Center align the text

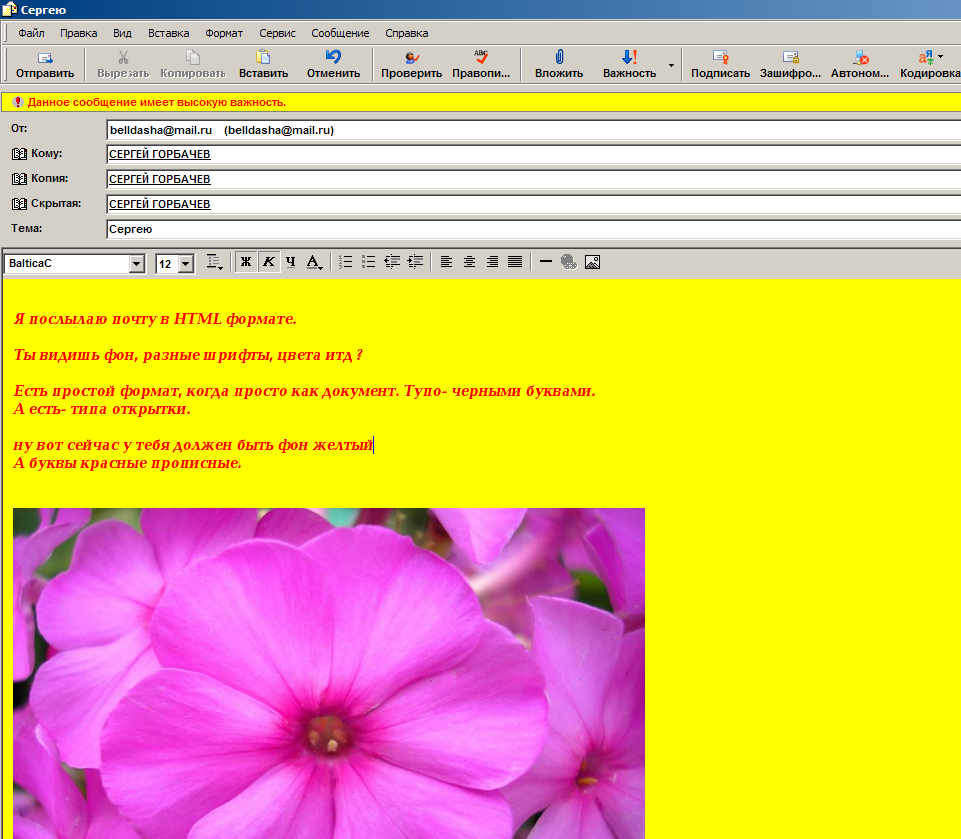point(469,262)
